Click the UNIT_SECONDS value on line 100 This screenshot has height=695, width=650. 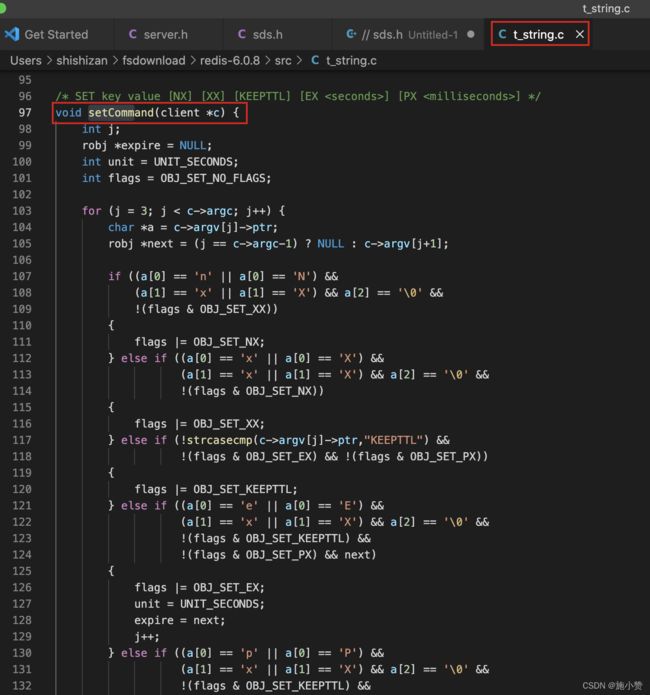pos(193,162)
